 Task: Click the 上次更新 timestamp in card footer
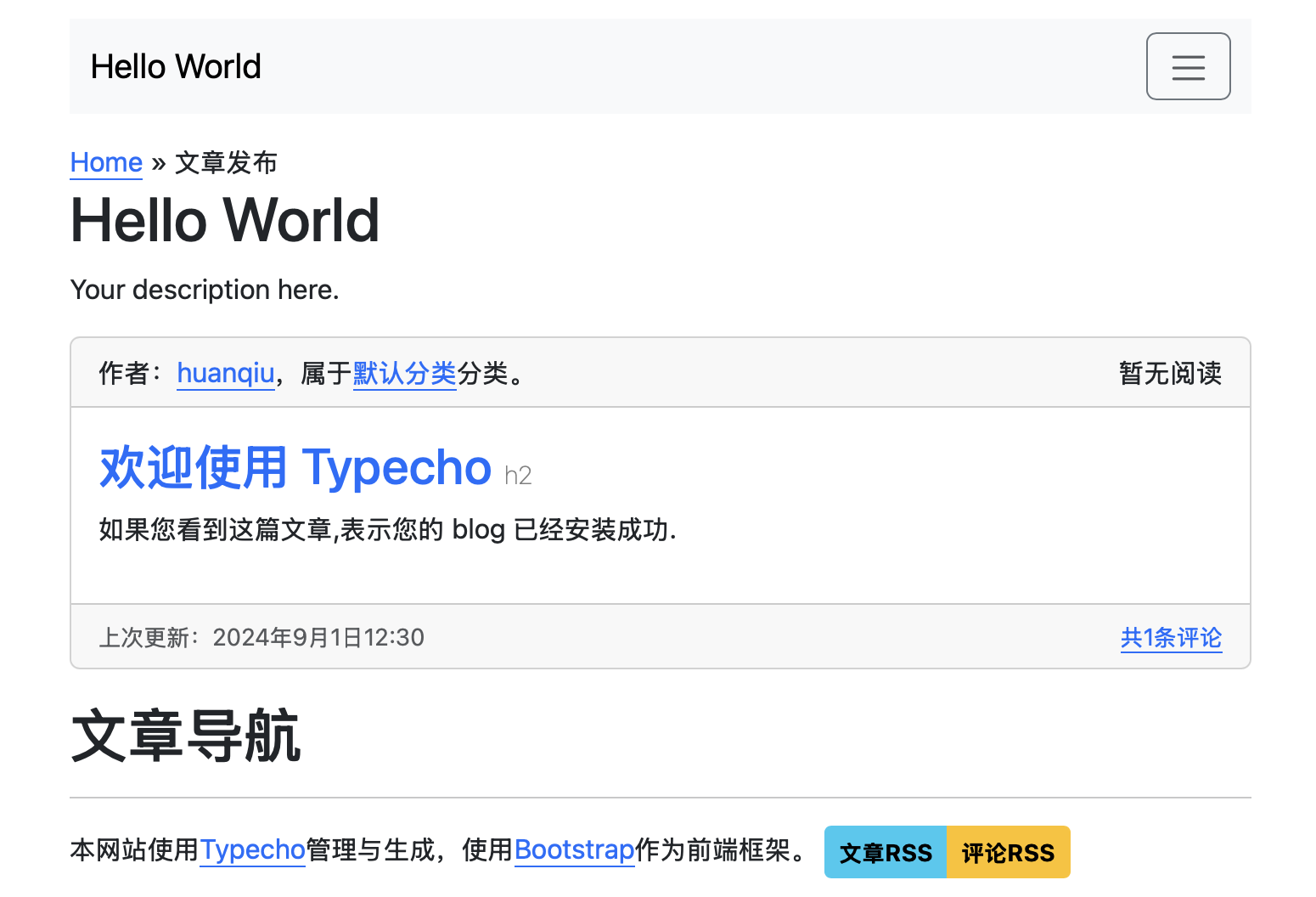click(x=262, y=637)
